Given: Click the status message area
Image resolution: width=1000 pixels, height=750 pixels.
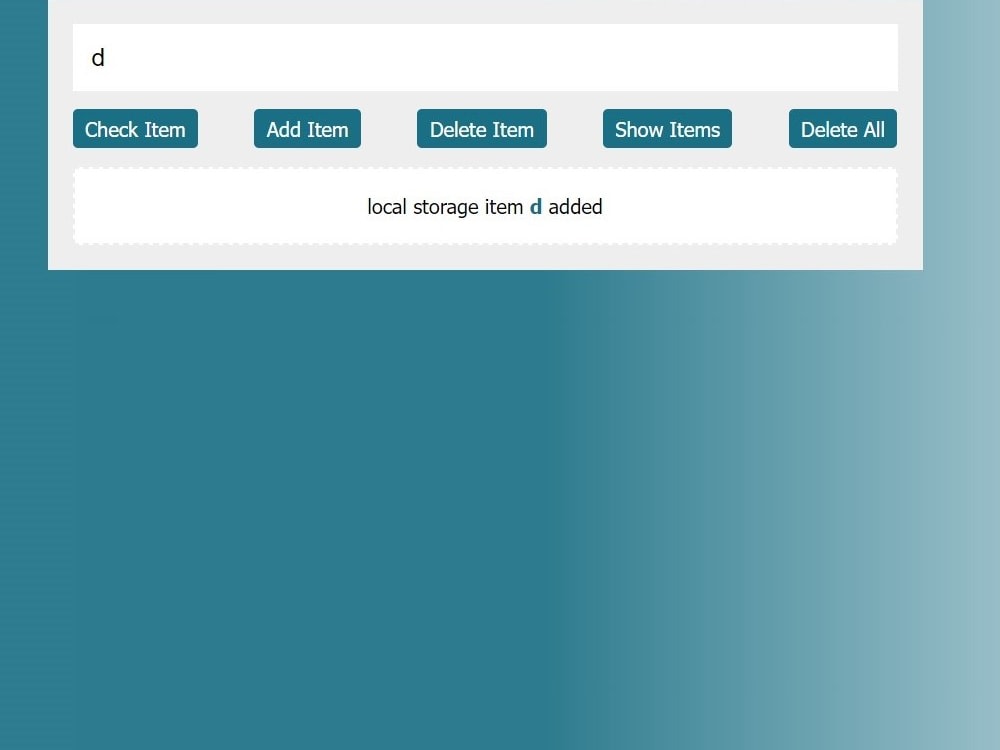Looking at the screenshot, I should 485,207.
